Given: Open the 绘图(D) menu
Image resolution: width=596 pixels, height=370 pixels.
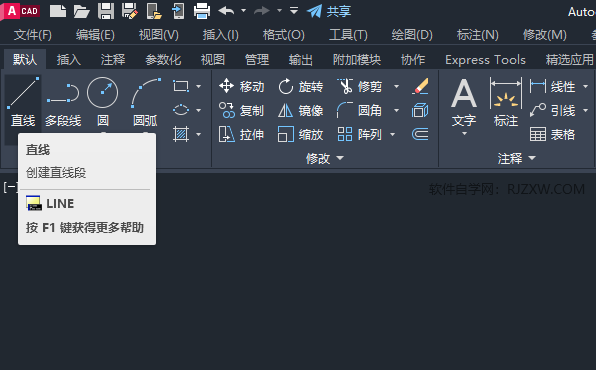Looking at the screenshot, I should [x=412, y=35].
